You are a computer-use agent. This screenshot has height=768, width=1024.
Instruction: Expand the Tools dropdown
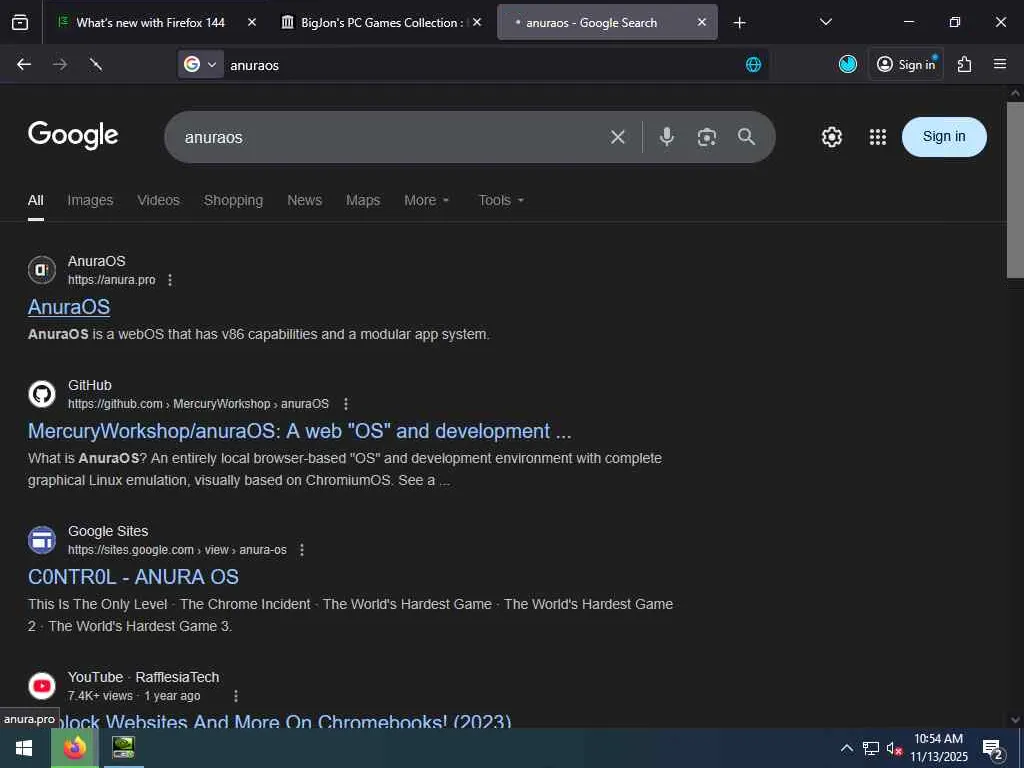pos(501,200)
